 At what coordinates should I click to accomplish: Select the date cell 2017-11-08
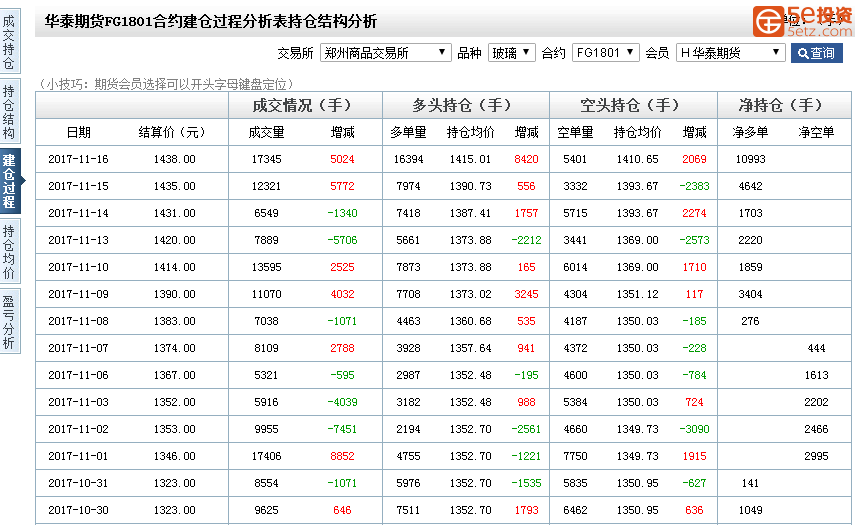click(78, 321)
